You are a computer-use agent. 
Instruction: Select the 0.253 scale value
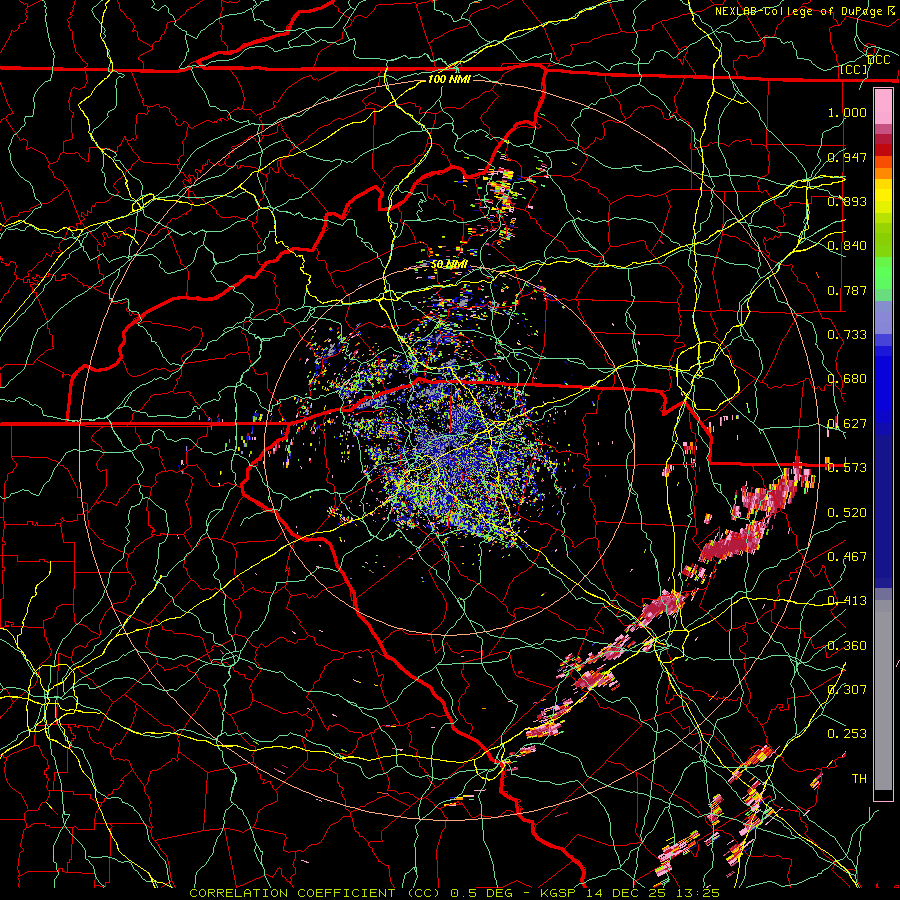(x=847, y=733)
